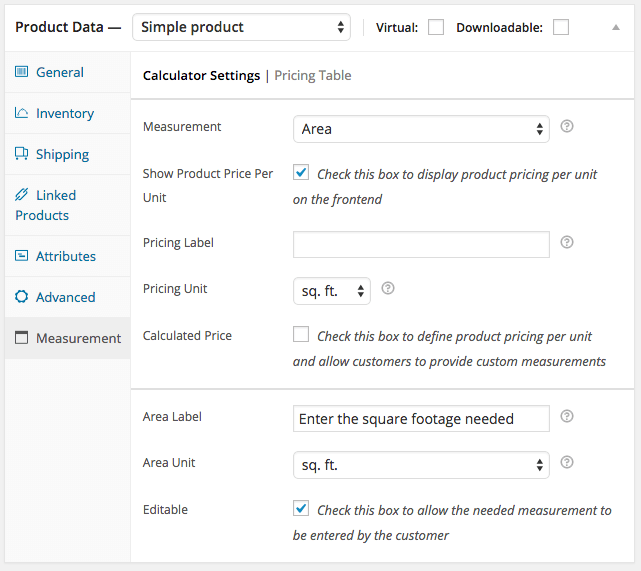The image size is (641, 571).
Task: Click help icon next to Area Label
Action: pyautogui.click(x=567, y=416)
